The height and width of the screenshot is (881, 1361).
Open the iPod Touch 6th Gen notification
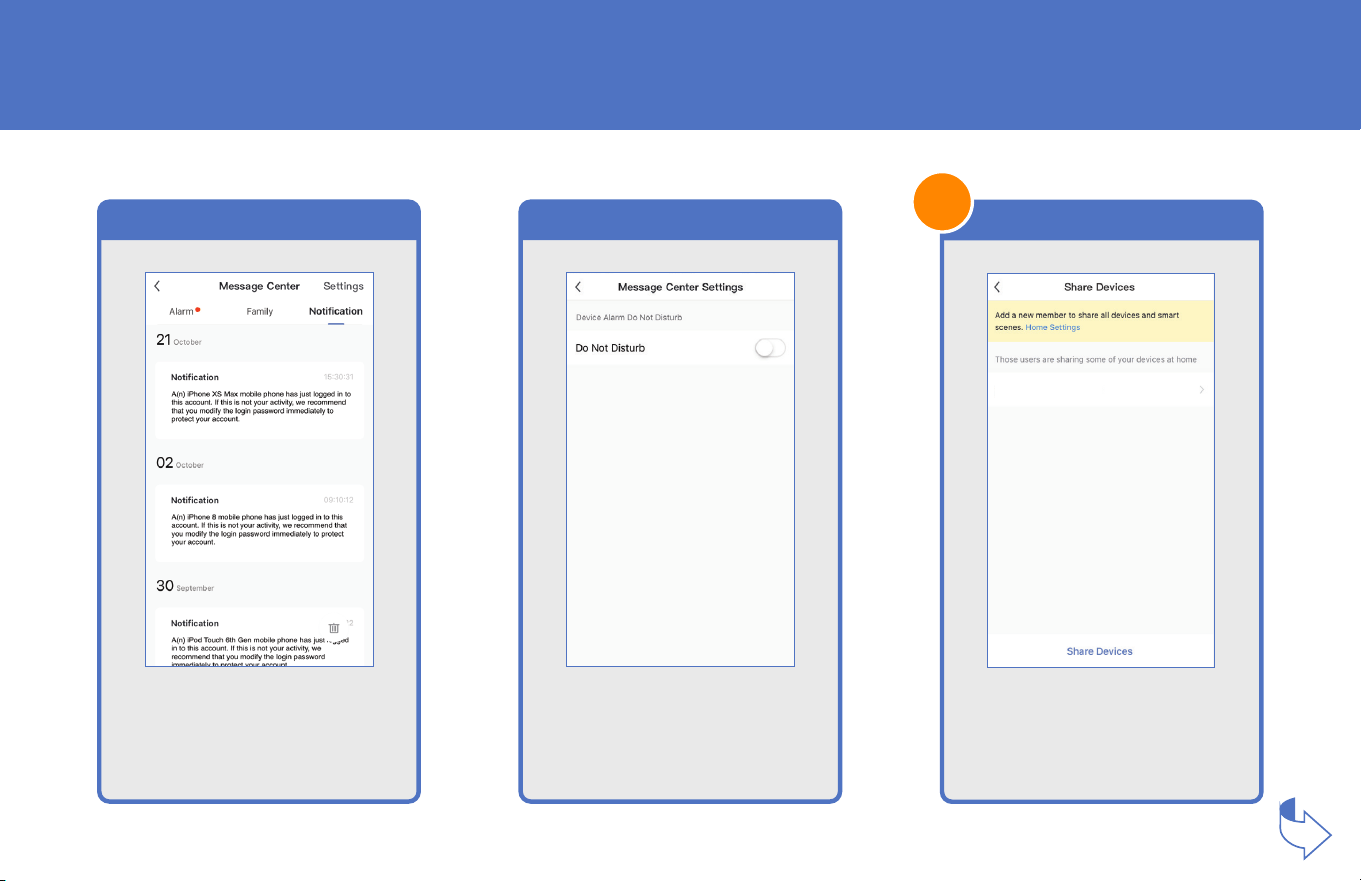(259, 637)
